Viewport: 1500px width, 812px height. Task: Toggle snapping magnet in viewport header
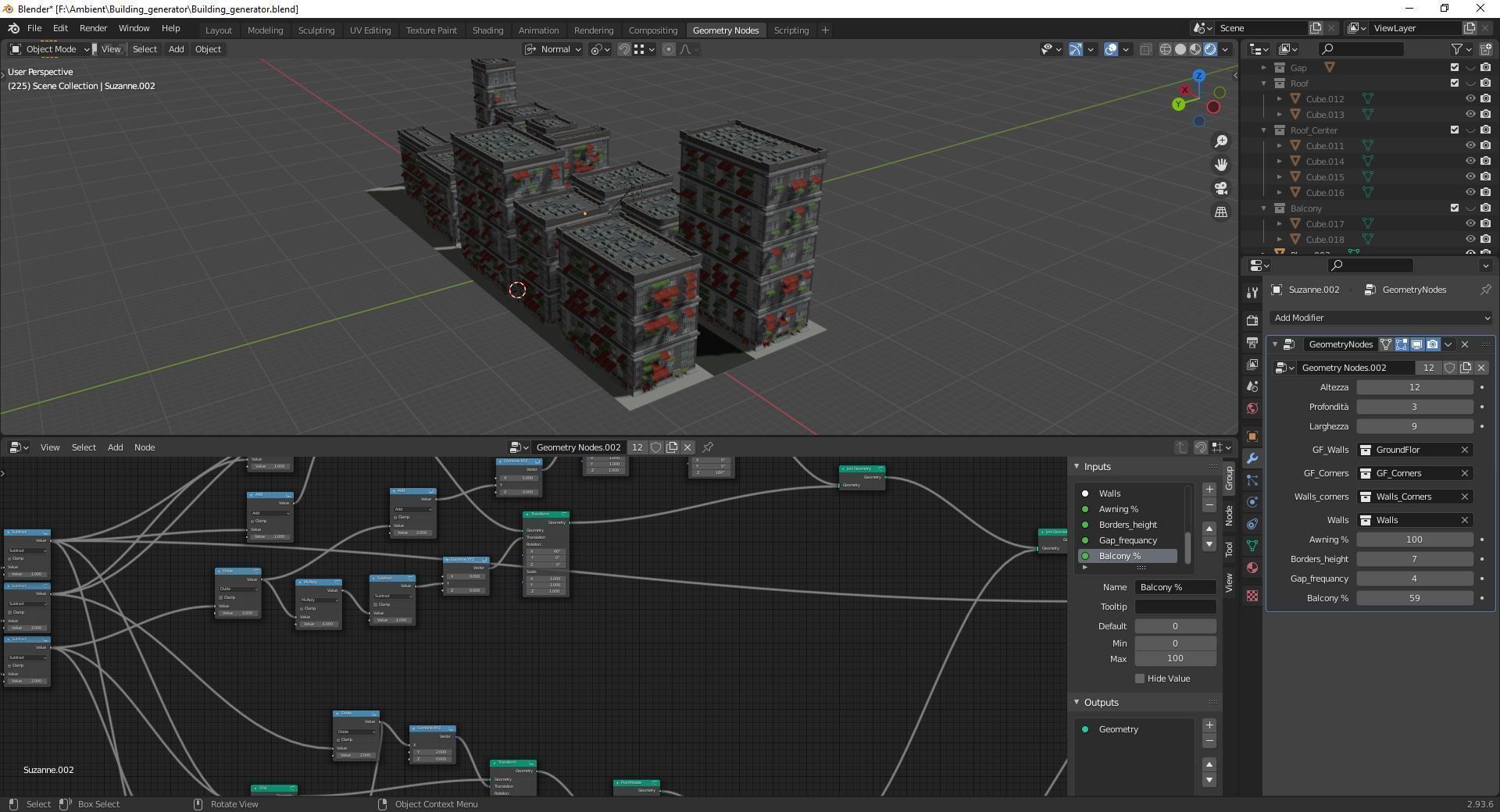(x=623, y=49)
